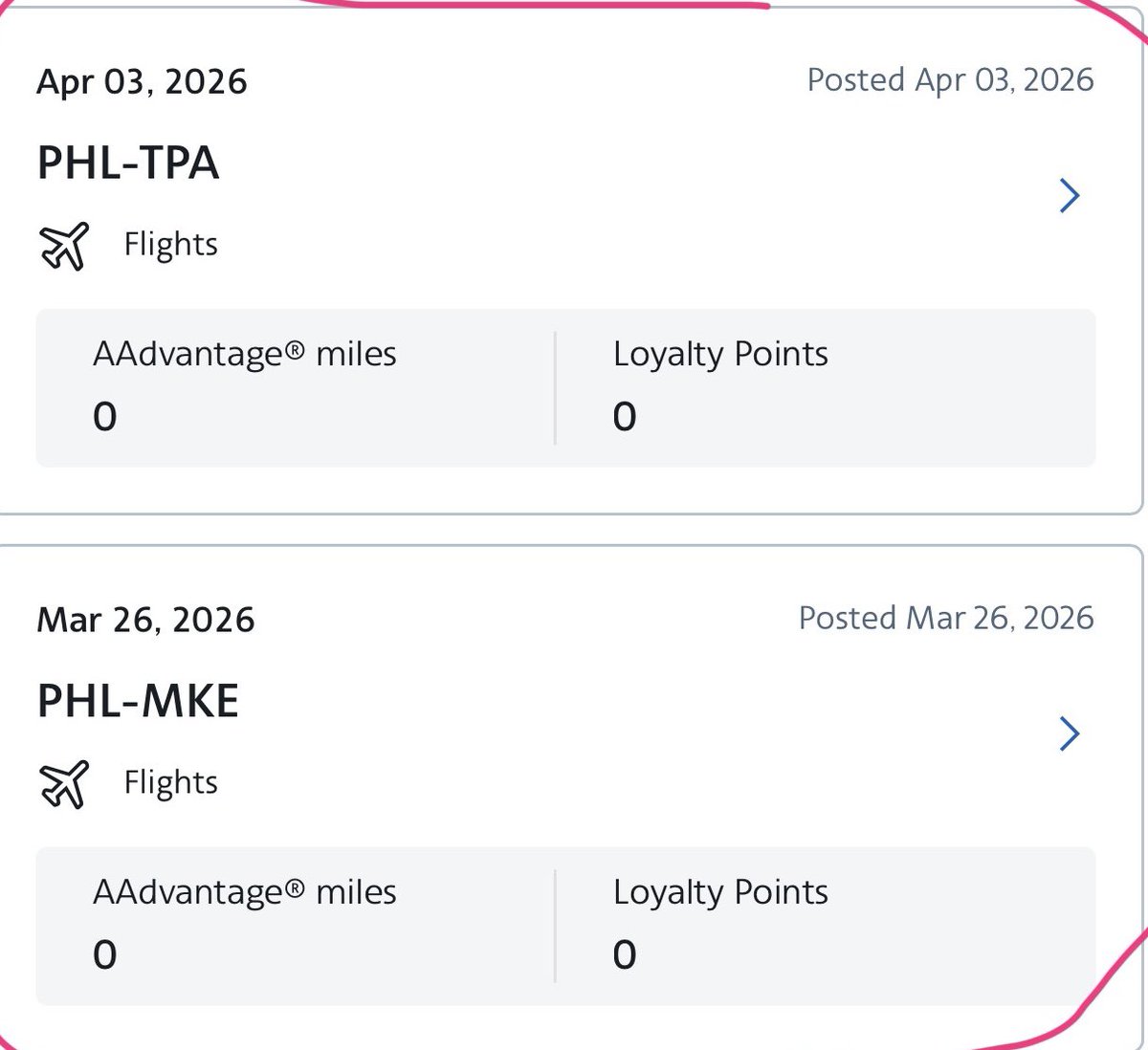1148x1050 pixels.
Task: Open the PHL-MKE route title
Action: 138,701
